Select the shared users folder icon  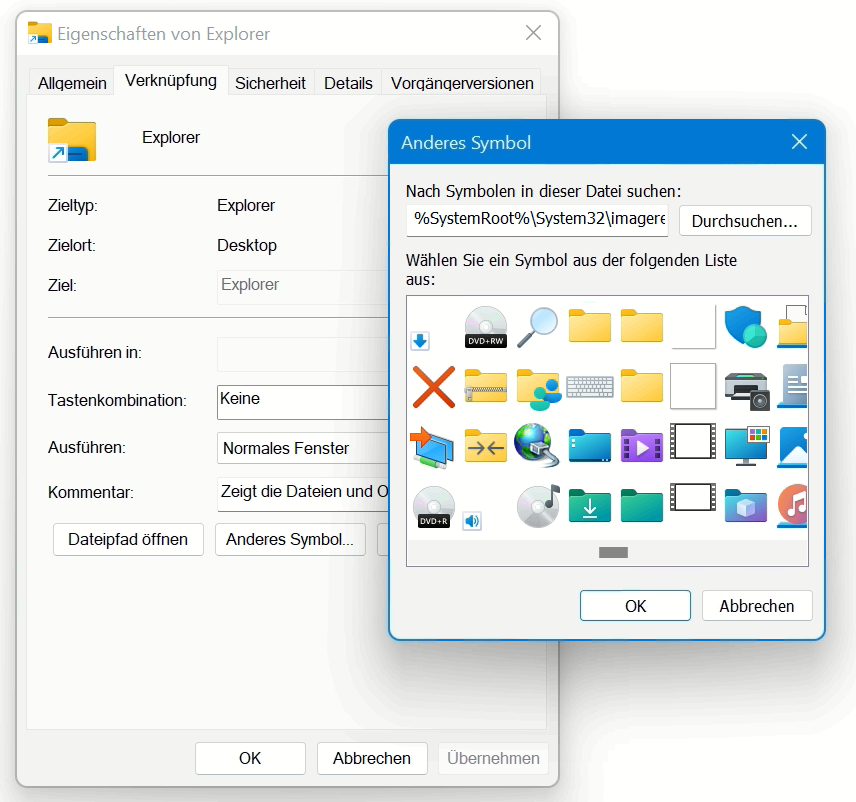pos(538,388)
